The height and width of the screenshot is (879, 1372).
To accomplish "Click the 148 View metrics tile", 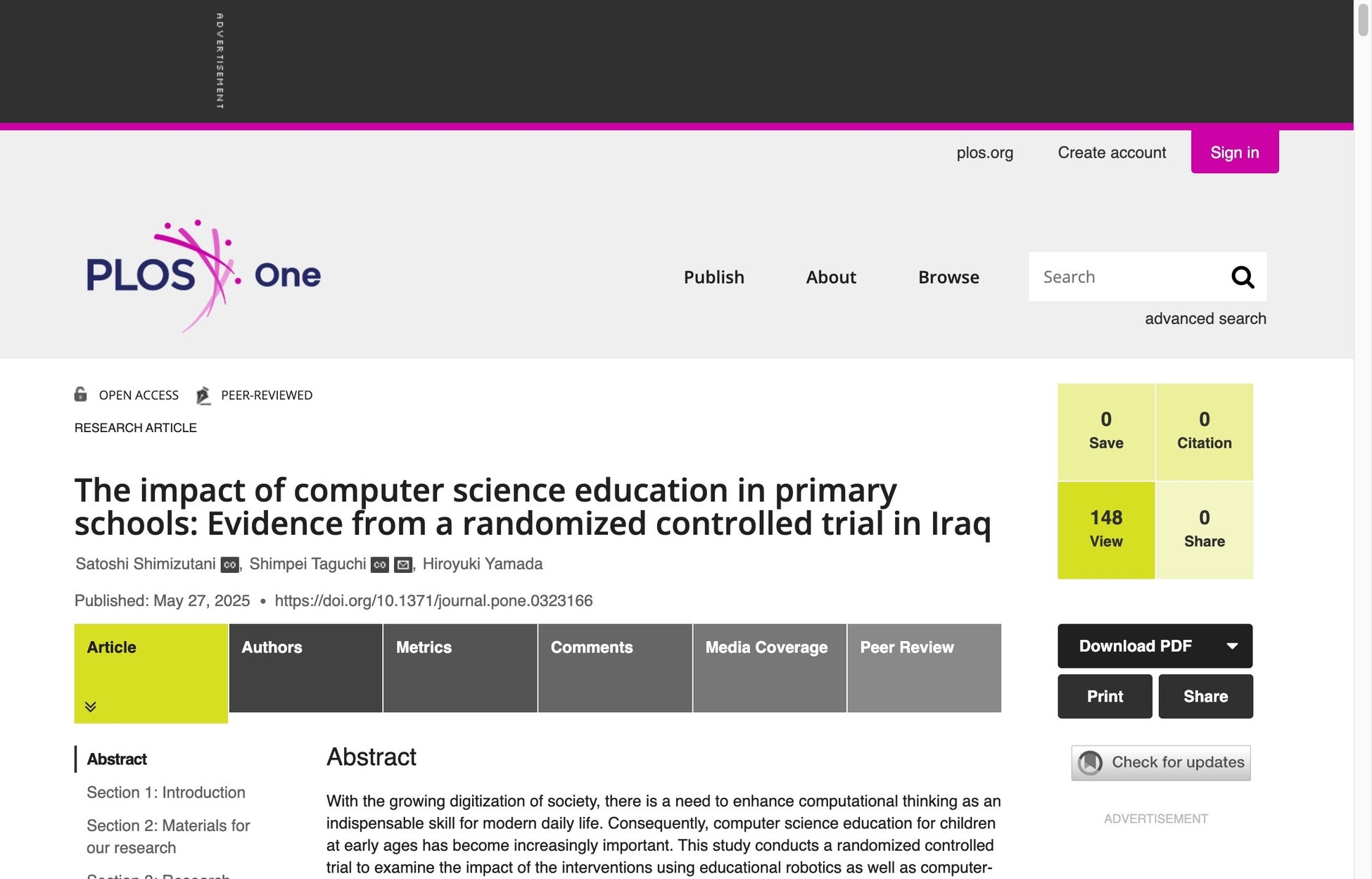I will (x=1106, y=530).
